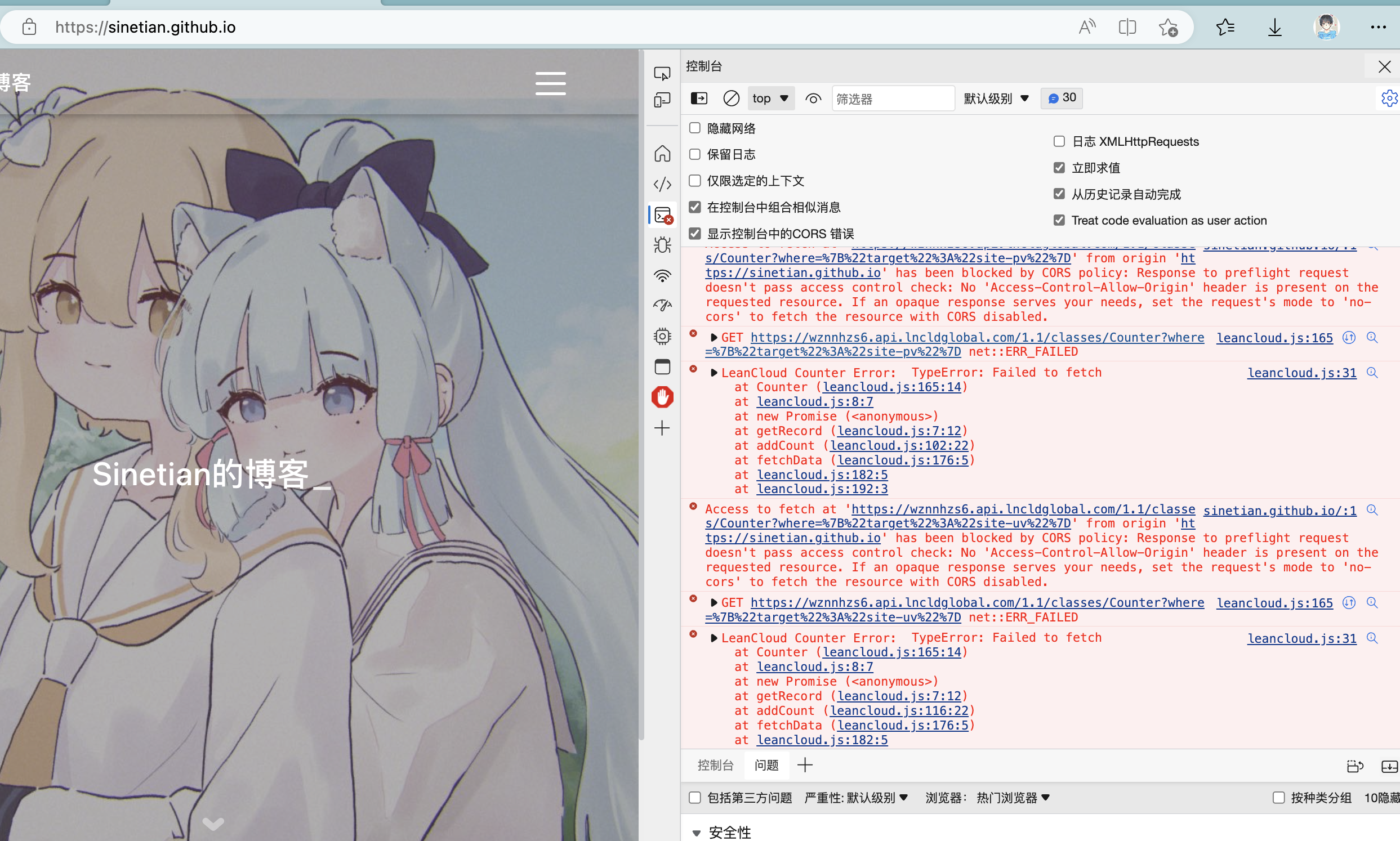Collapse the 安全性 section
Viewport: 1400px width, 841px height.
point(697,833)
